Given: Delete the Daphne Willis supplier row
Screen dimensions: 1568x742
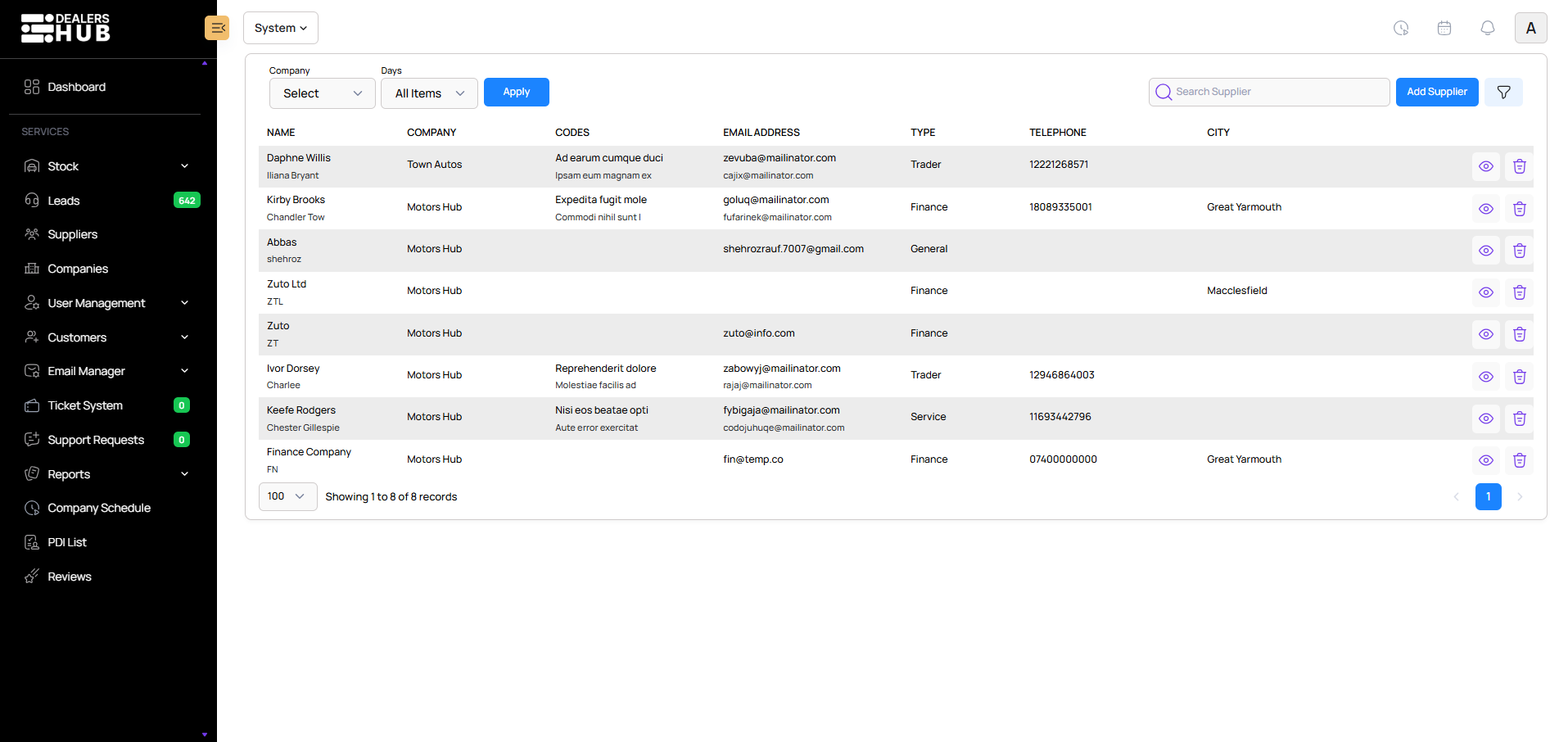Looking at the screenshot, I should [1519, 166].
